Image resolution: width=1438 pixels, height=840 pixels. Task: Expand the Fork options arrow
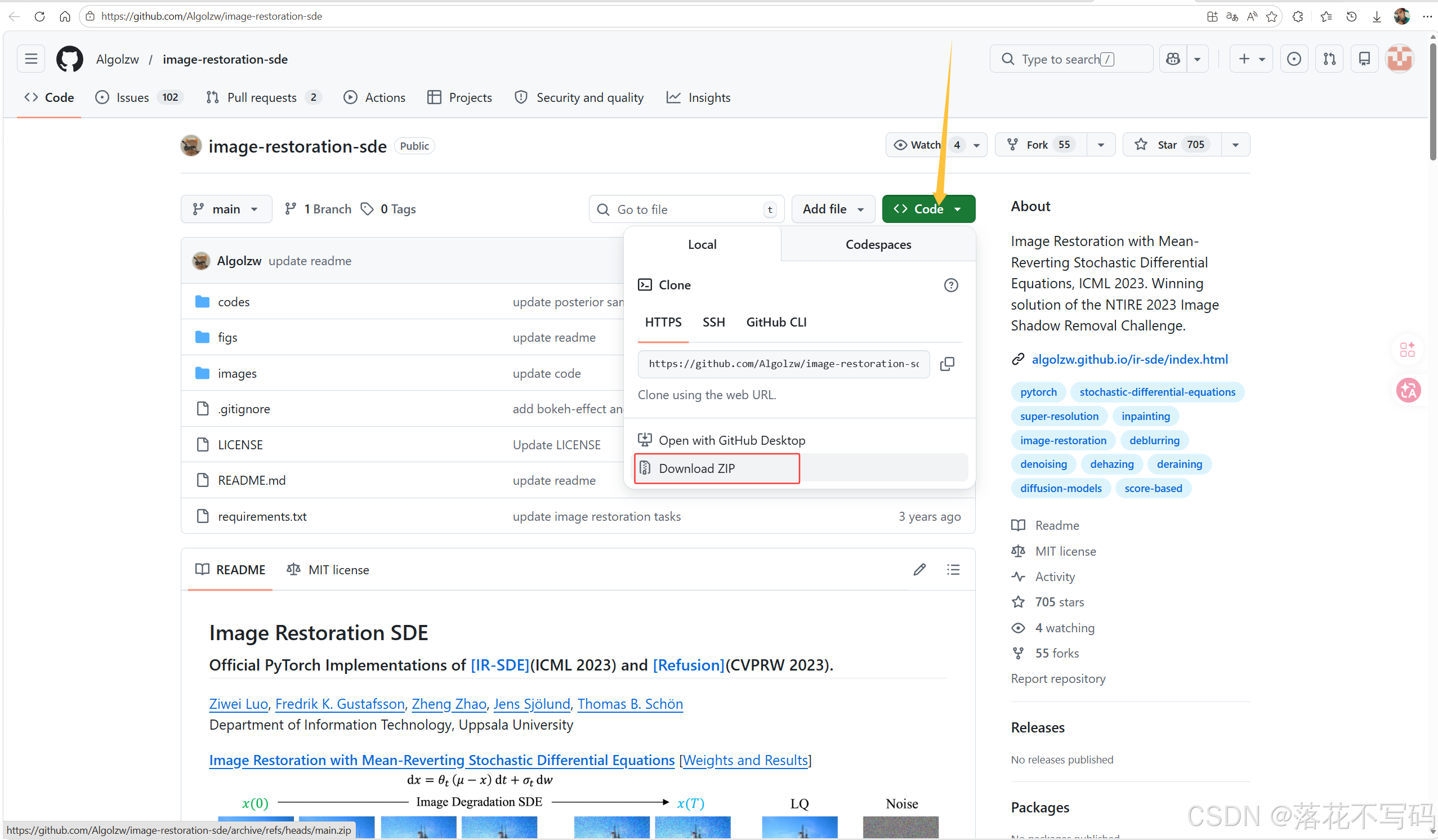pyautogui.click(x=1101, y=145)
